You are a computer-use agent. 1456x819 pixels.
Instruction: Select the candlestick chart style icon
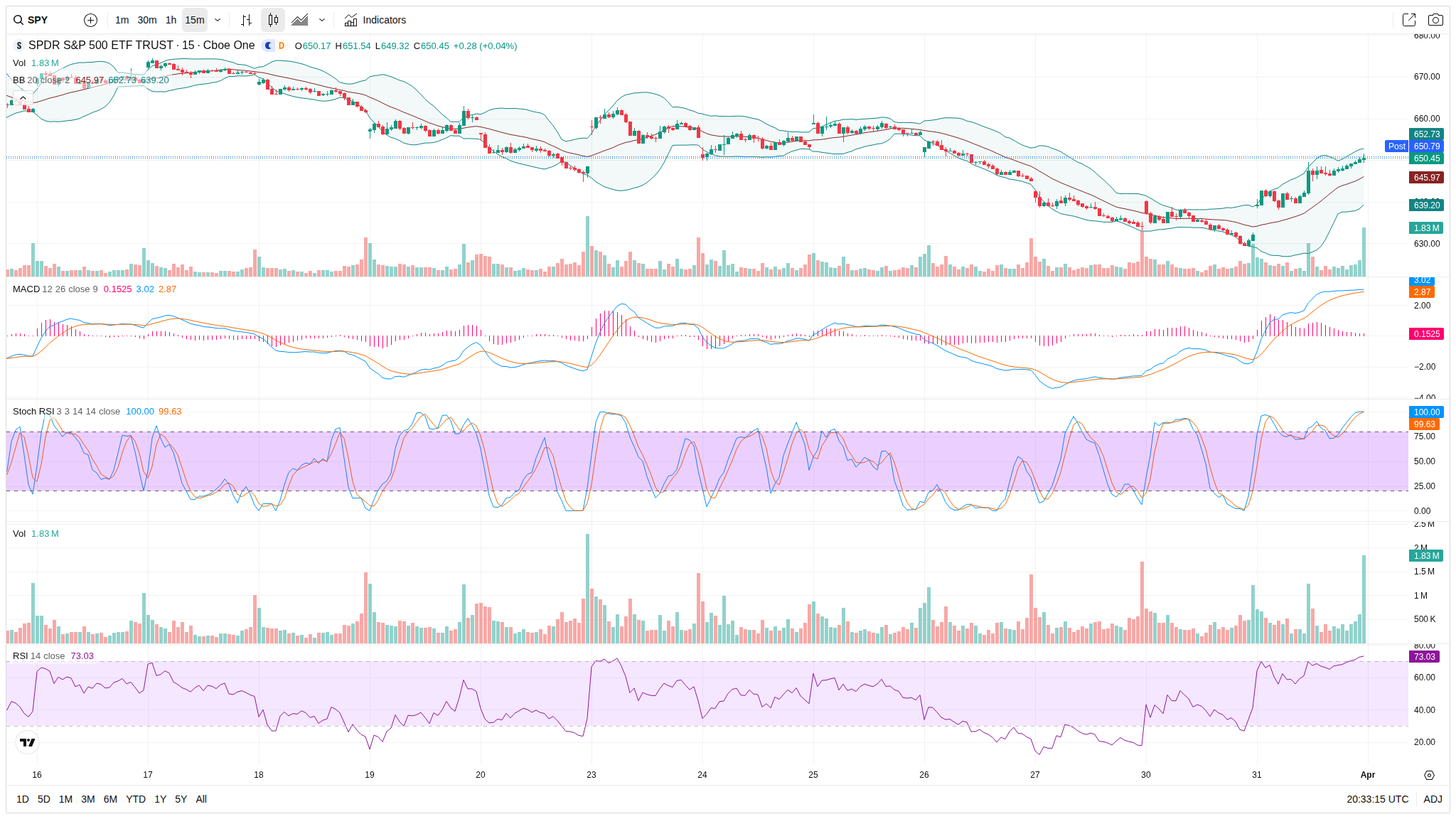(x=273, y=20)
